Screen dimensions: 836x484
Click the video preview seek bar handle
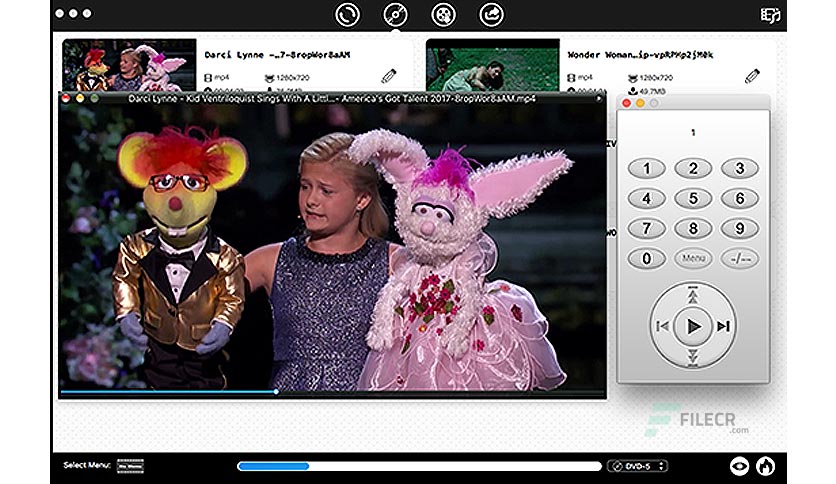coord(276,392)
